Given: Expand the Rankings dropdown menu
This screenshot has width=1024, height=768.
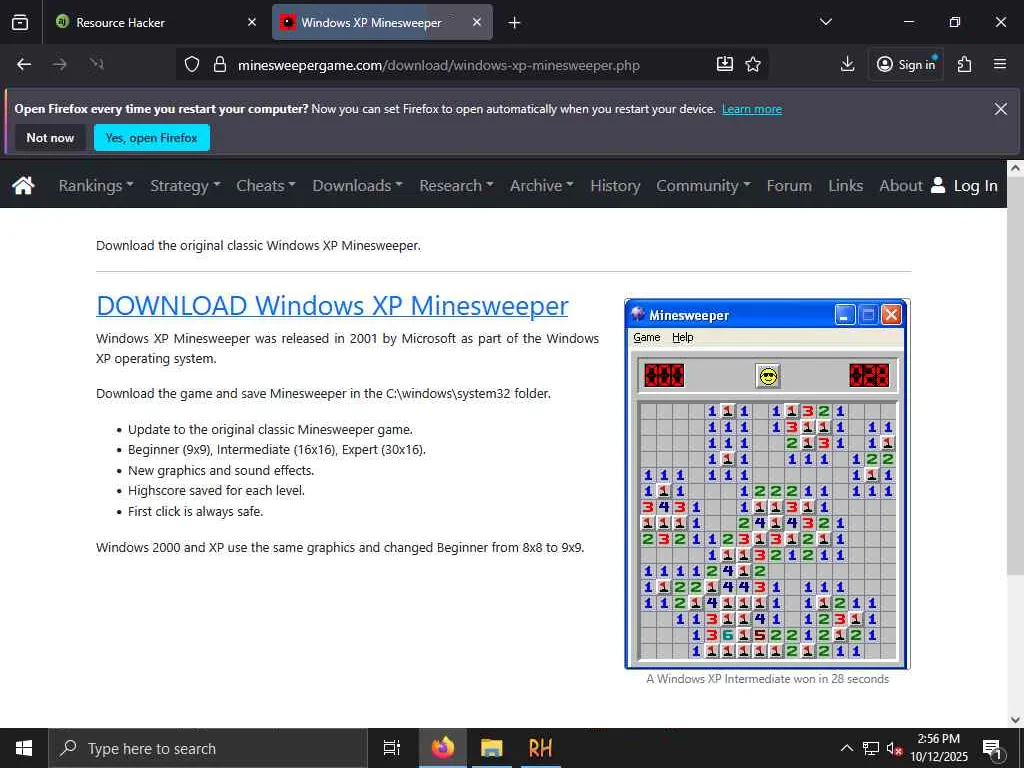Looking at the screenshot, I should point(96,185).
